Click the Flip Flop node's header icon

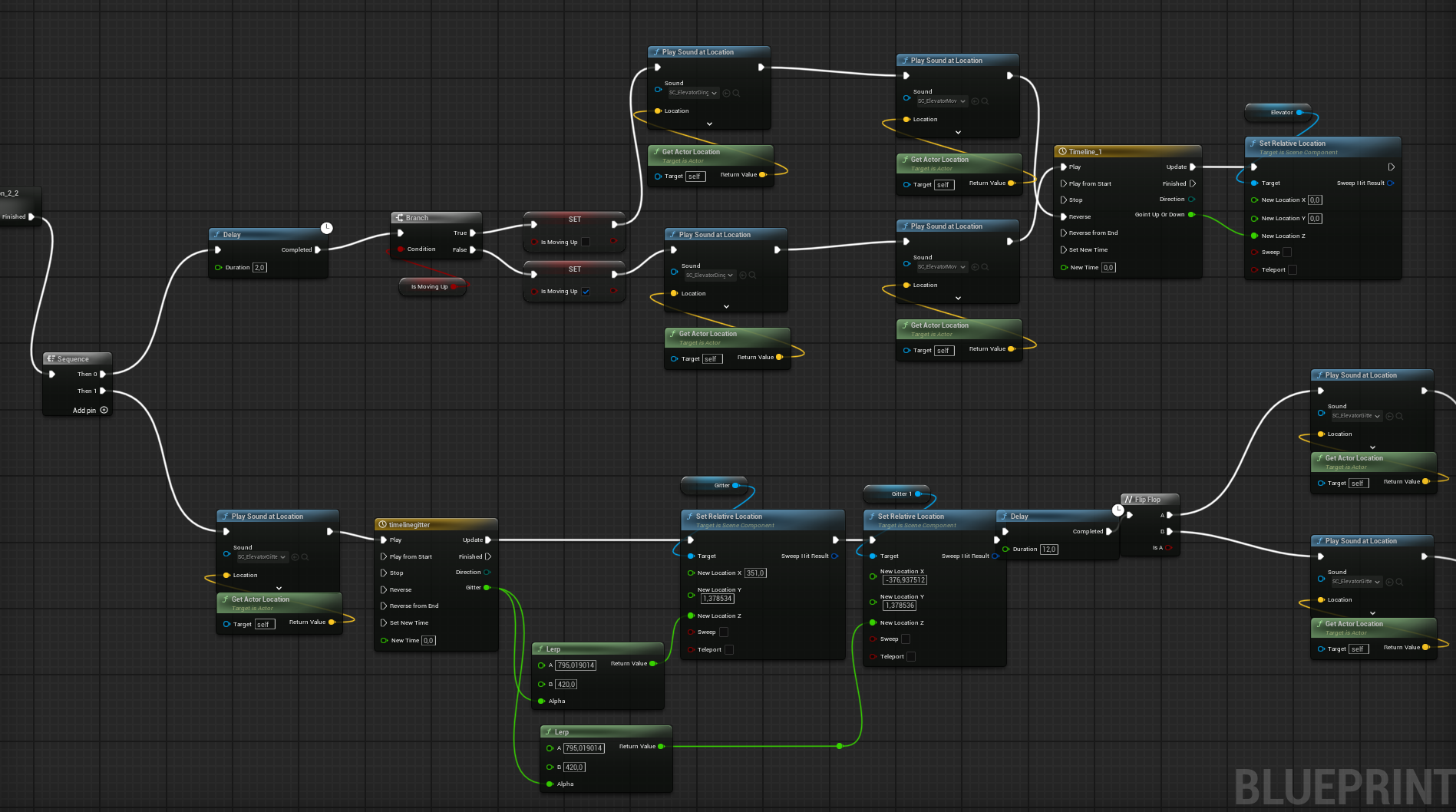click(x=1128, y=500)
